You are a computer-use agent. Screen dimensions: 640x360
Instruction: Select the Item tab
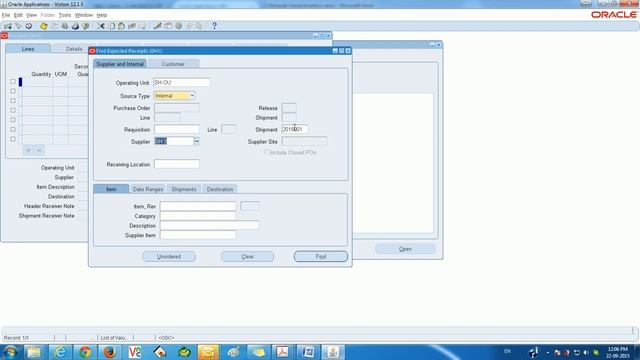pyautogui.click(x=111, y=189)
